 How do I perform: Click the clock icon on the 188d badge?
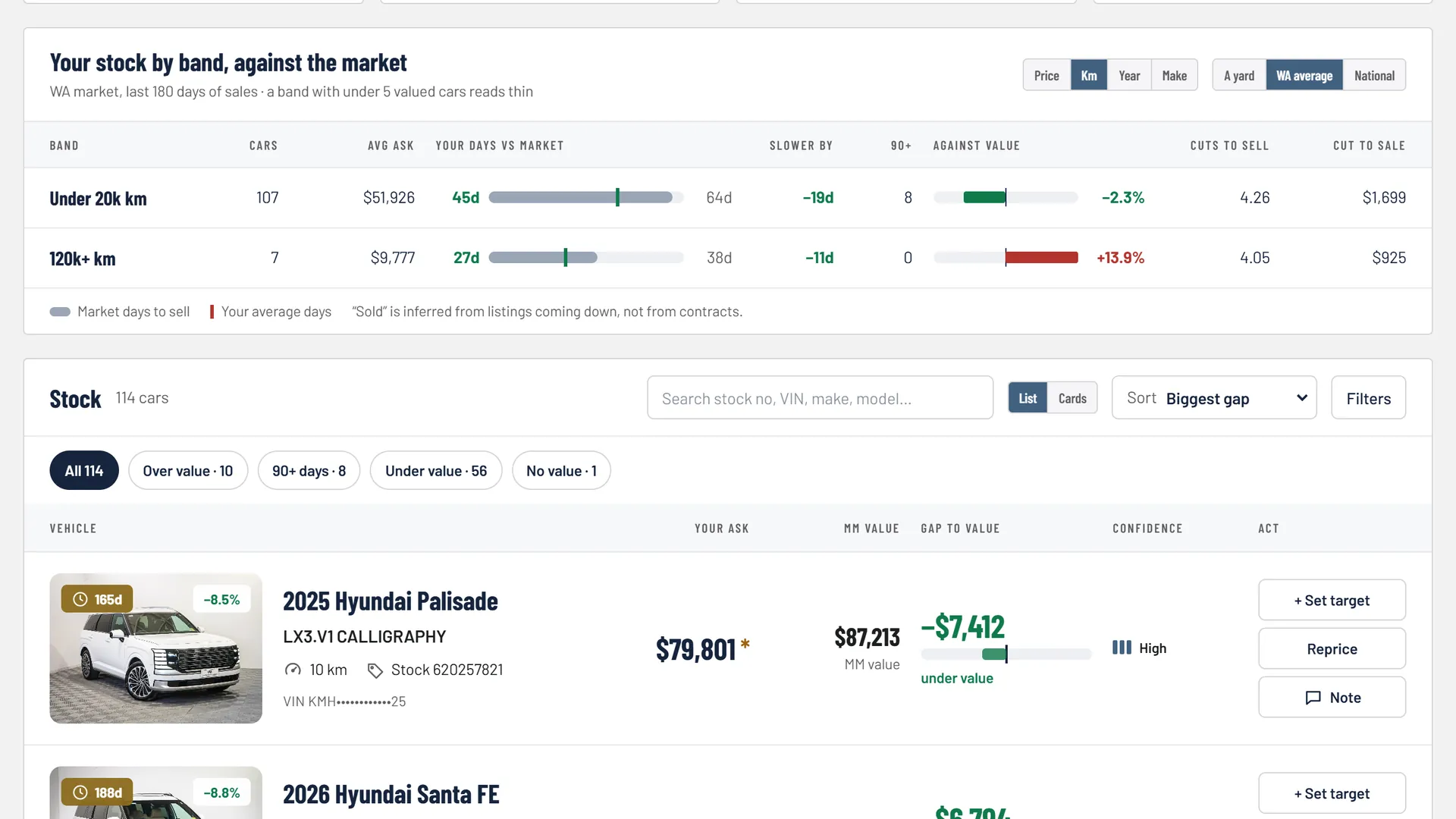pyautogui.click(x=80, y=792)
